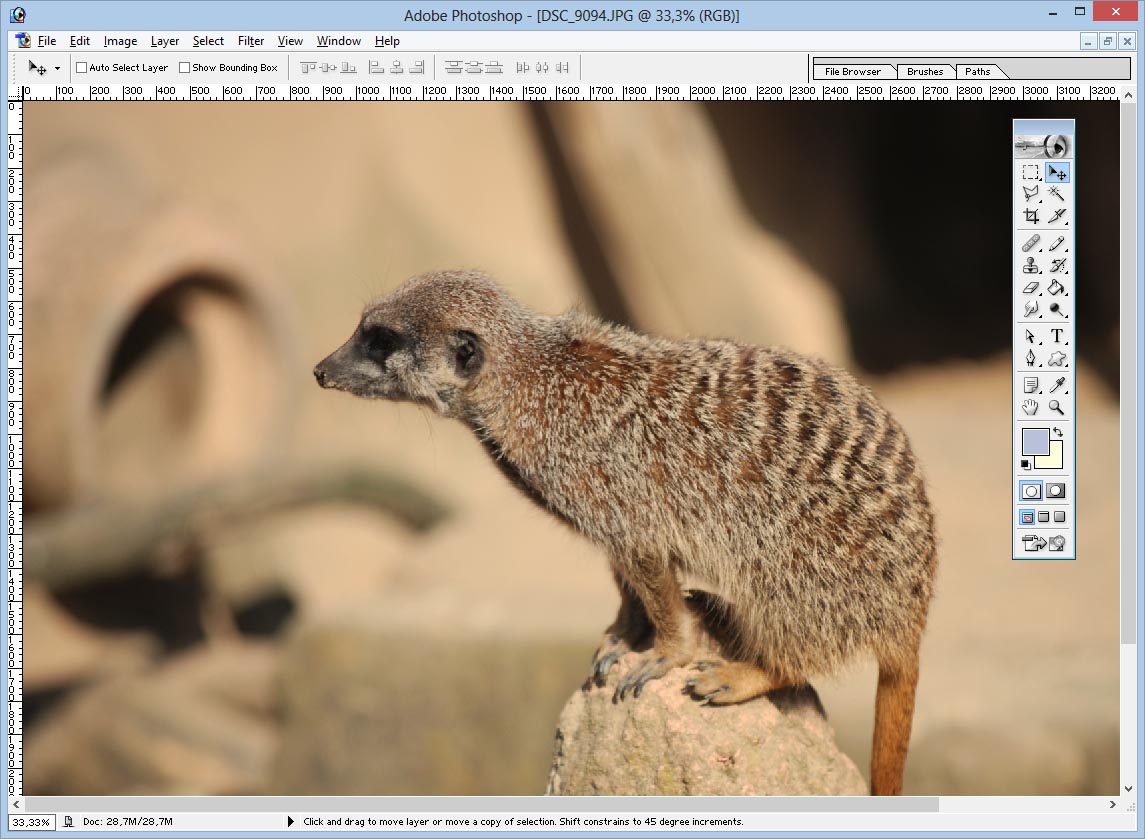Enable Show Bounding Box checkbox

tap(185, 68)
